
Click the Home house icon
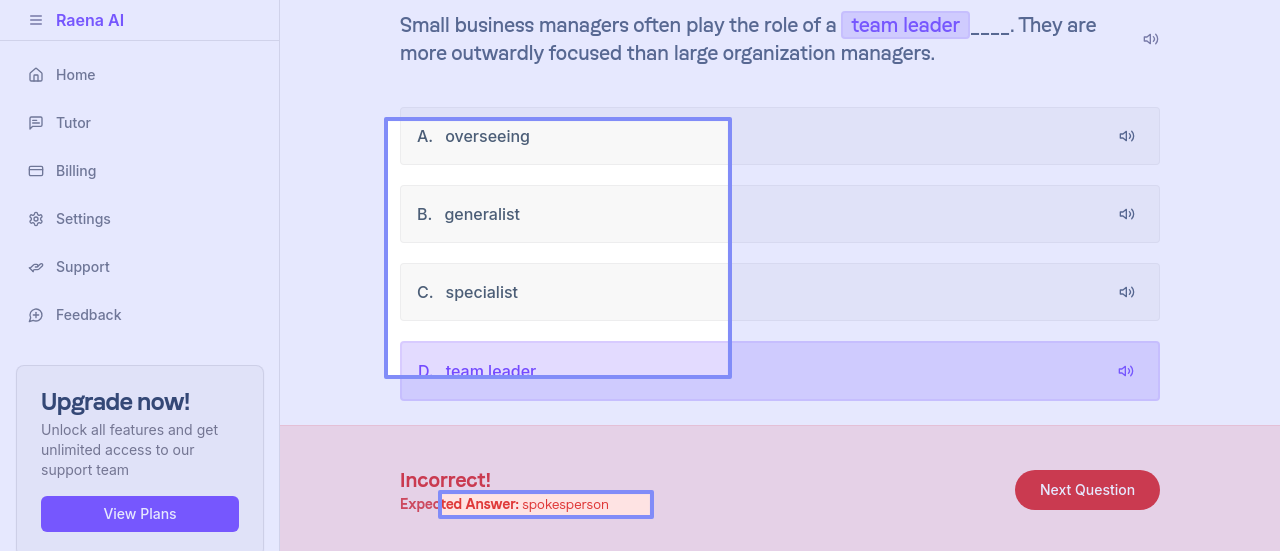click(36, 75)
